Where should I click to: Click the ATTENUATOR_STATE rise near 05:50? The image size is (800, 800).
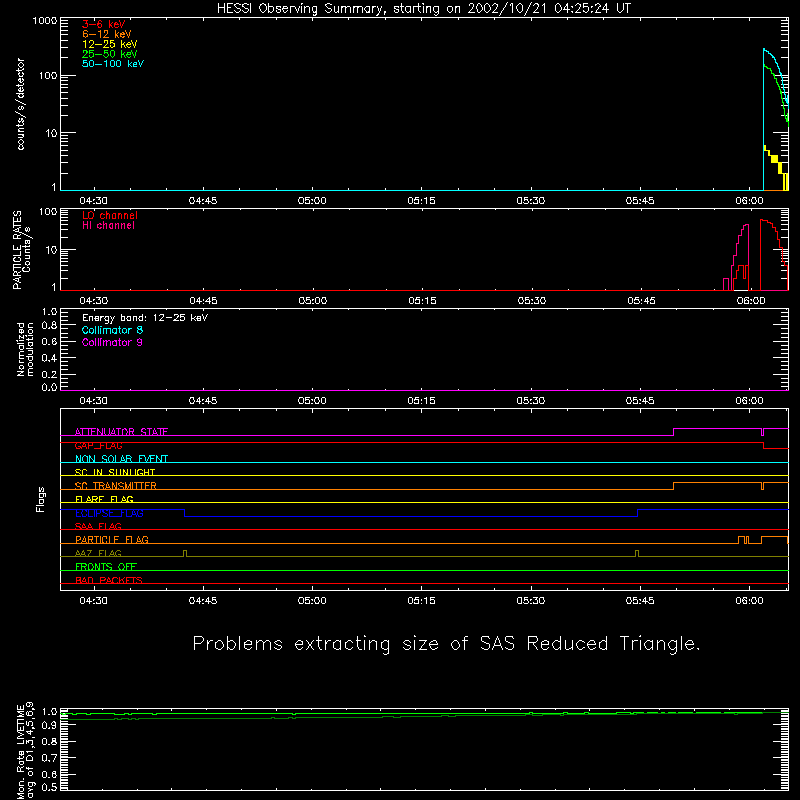coord(673,432)
